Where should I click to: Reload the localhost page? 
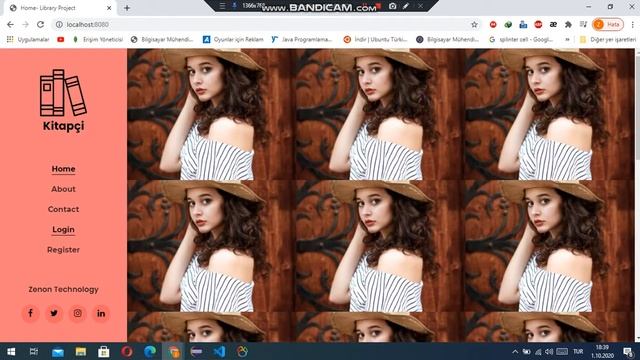pyautogui.click(x=40, y=24)
